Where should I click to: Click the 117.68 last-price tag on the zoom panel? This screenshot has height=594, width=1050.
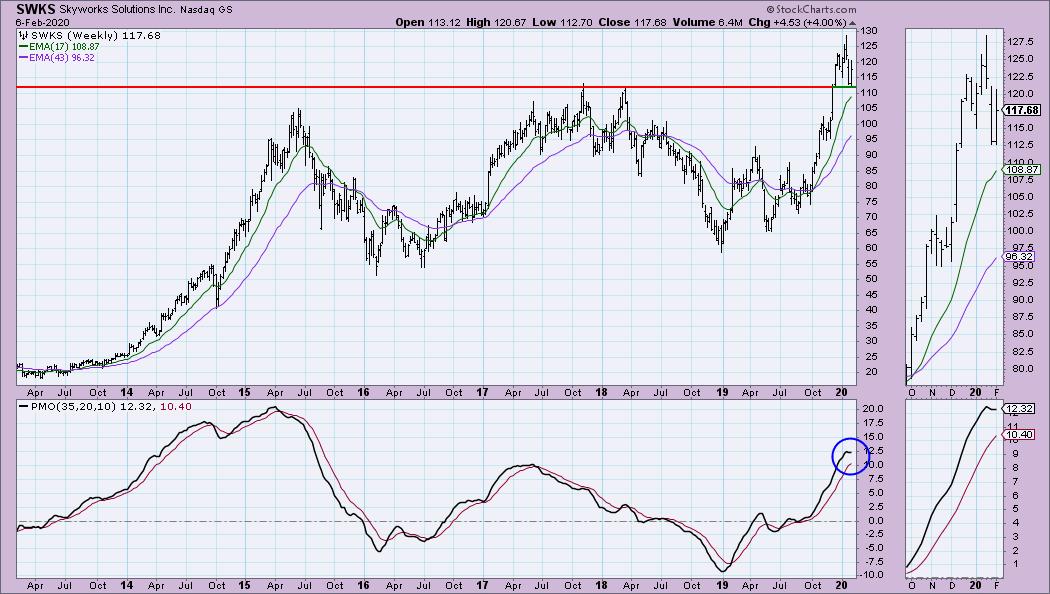click(x=1023, y=110)
